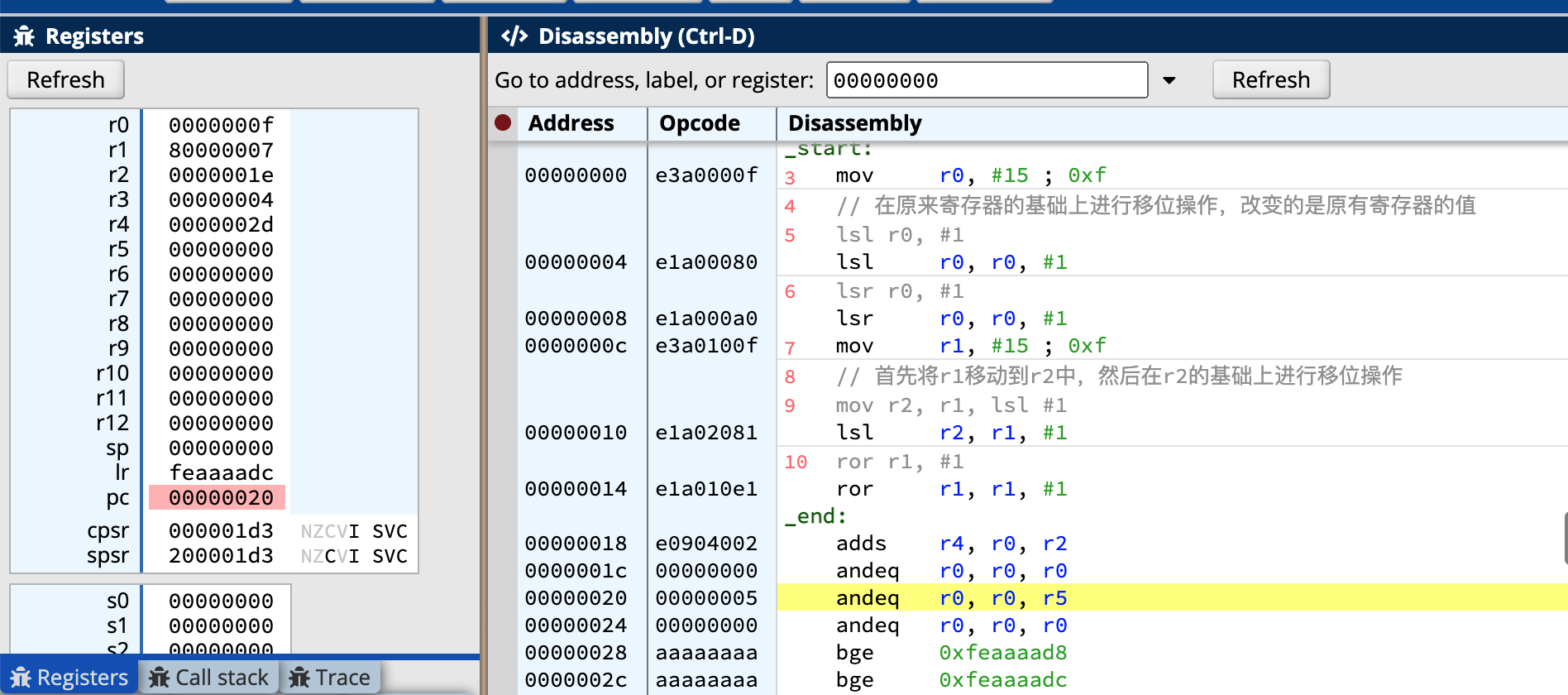The width and height of the screenshot is (1568, 695).
Task: Open the address history dropdown arrow
Action: tap(1169, 80)
